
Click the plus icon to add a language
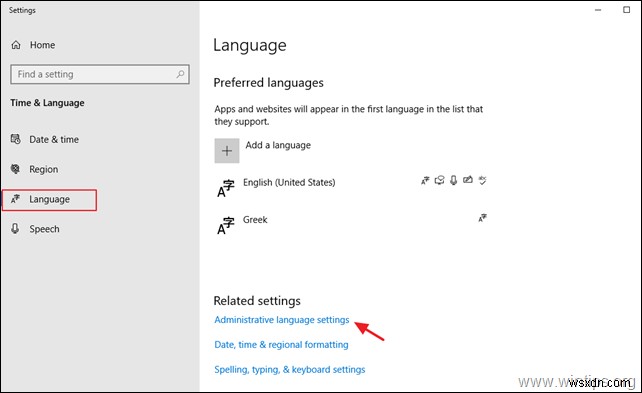227,151
